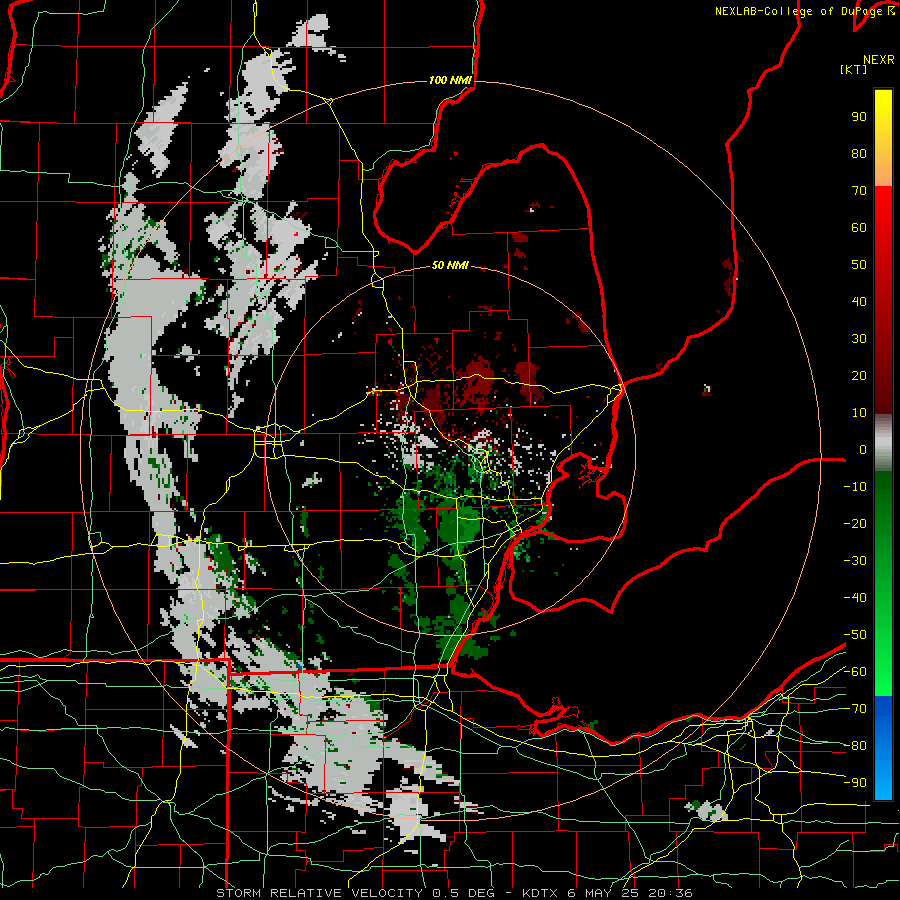Click the 50 NMI range ring label
The width and height of the screenshot is (900, 900).
[449, 265]
